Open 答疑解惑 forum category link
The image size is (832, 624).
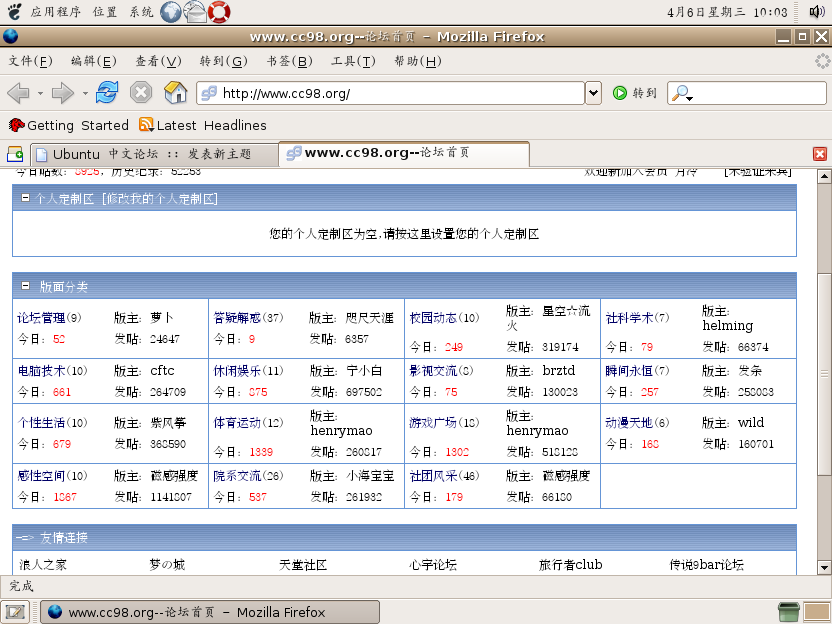(x=237, y=318)
